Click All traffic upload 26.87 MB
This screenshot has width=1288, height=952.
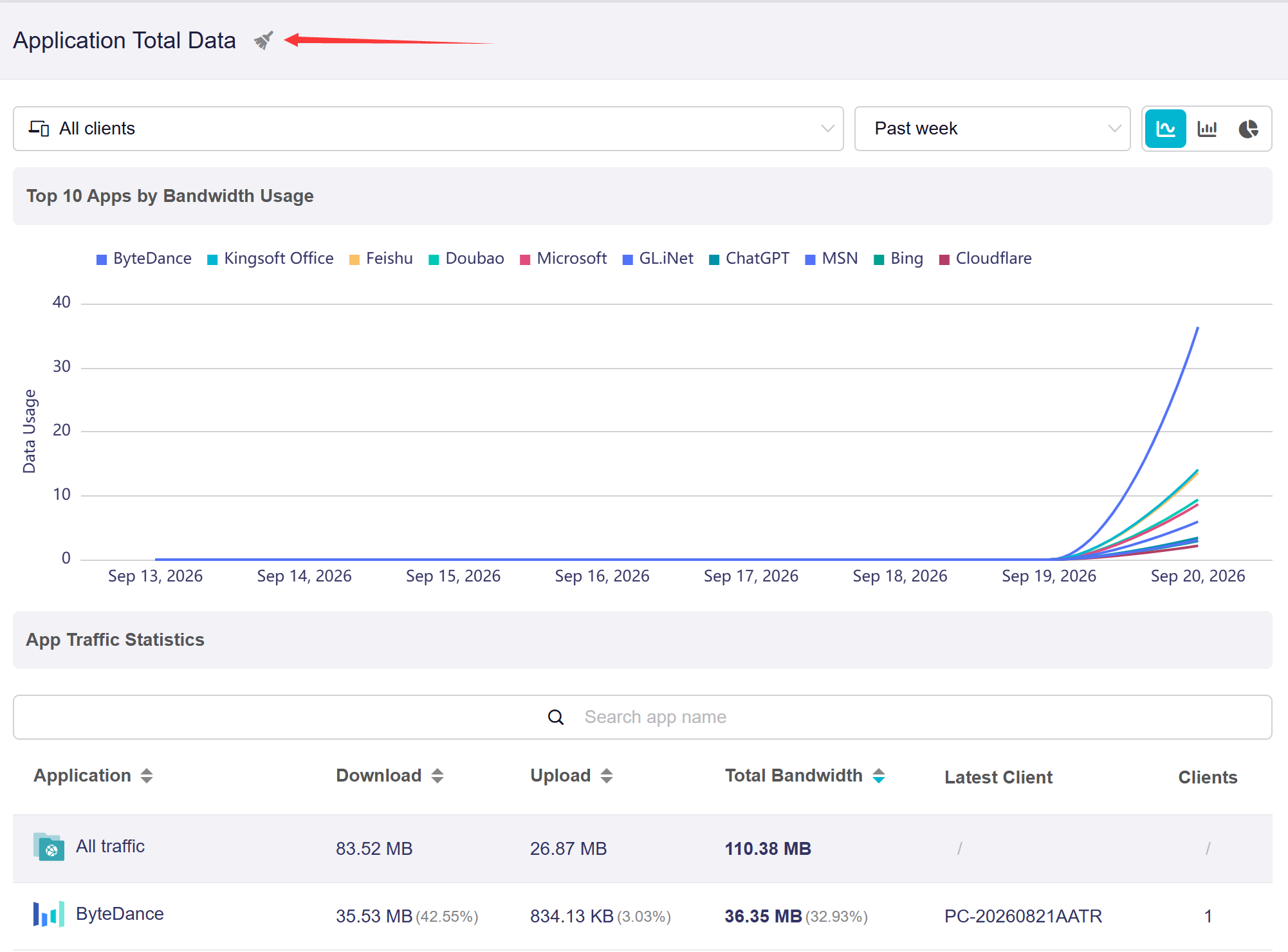[x=568, y=848]
